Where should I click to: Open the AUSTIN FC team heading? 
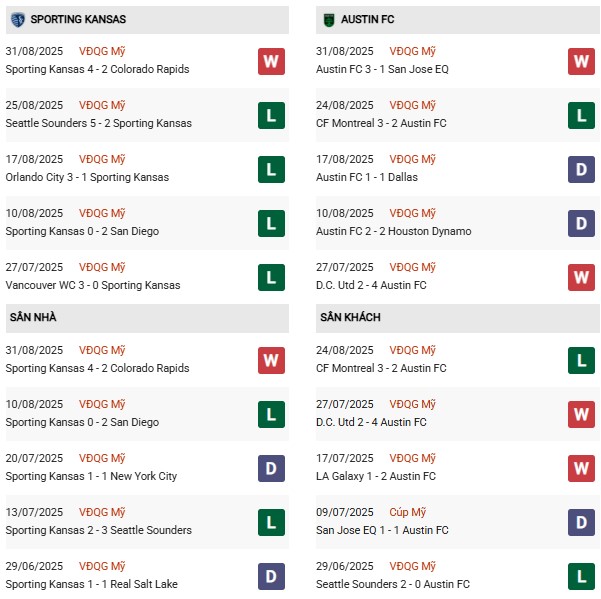click(370, 19)
